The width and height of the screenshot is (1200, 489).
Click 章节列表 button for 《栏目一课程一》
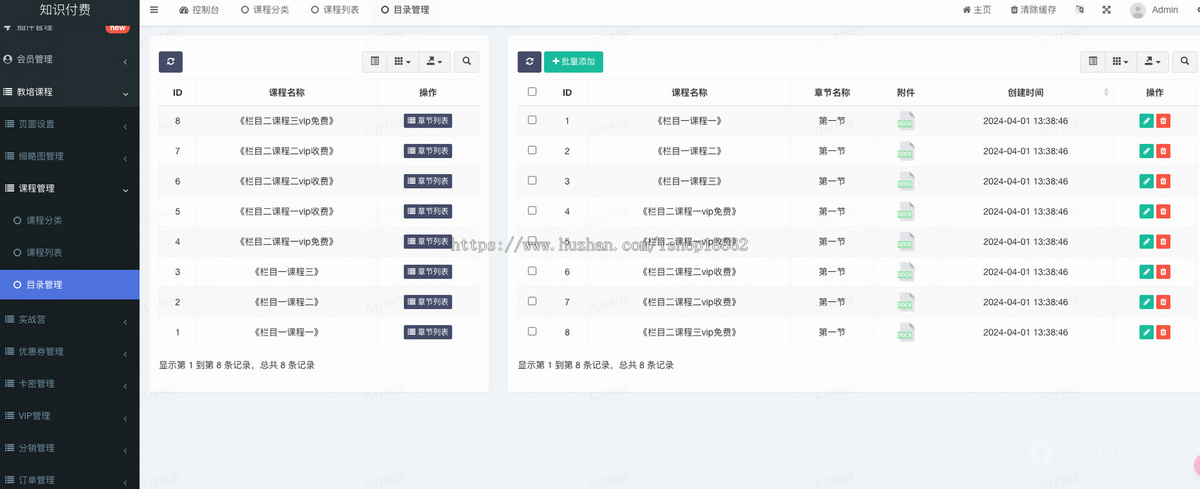pyautogui.click(x=427, y=332)
